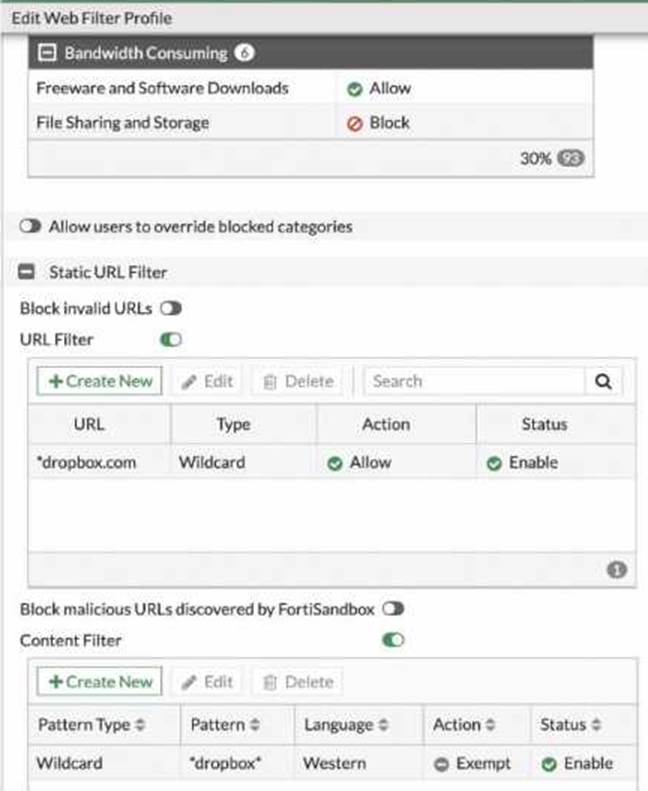The height and width of the screenshot is (791, 648).
Task: Click Create New in the Content Filter table
Action: point(99,682)
